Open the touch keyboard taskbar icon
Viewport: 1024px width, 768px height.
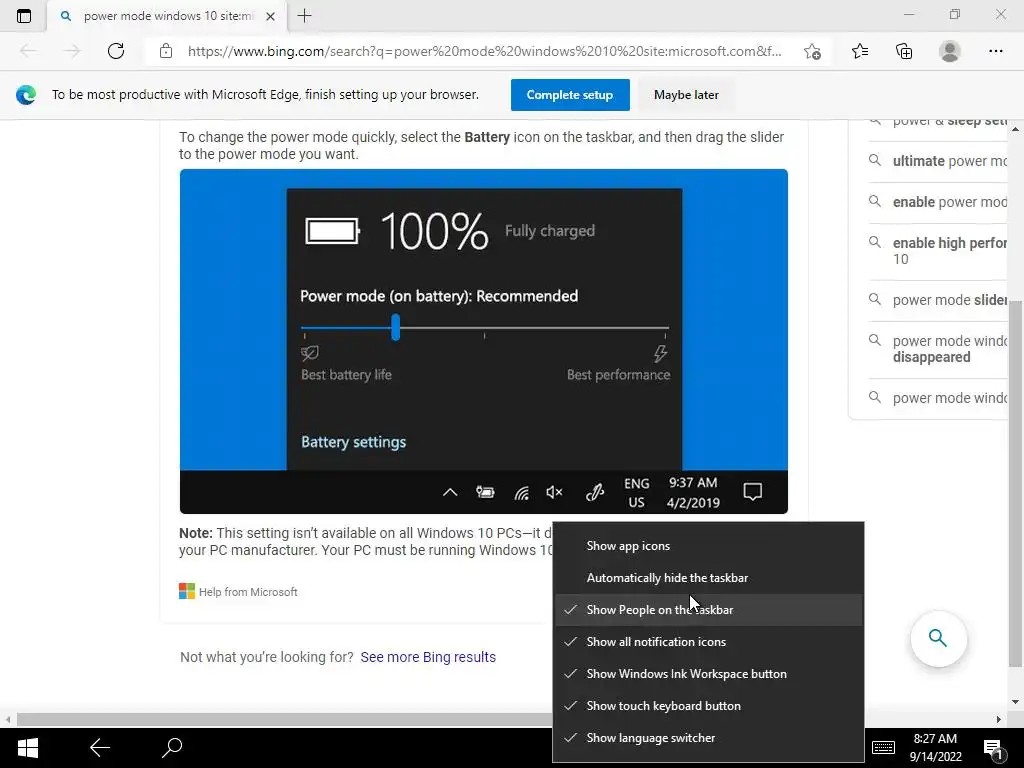click(x=884, y=748)
